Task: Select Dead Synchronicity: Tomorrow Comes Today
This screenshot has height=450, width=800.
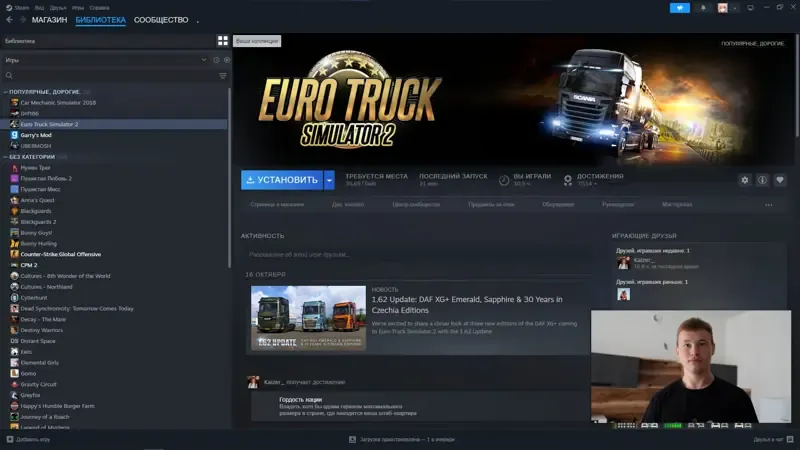Action: 77,309
